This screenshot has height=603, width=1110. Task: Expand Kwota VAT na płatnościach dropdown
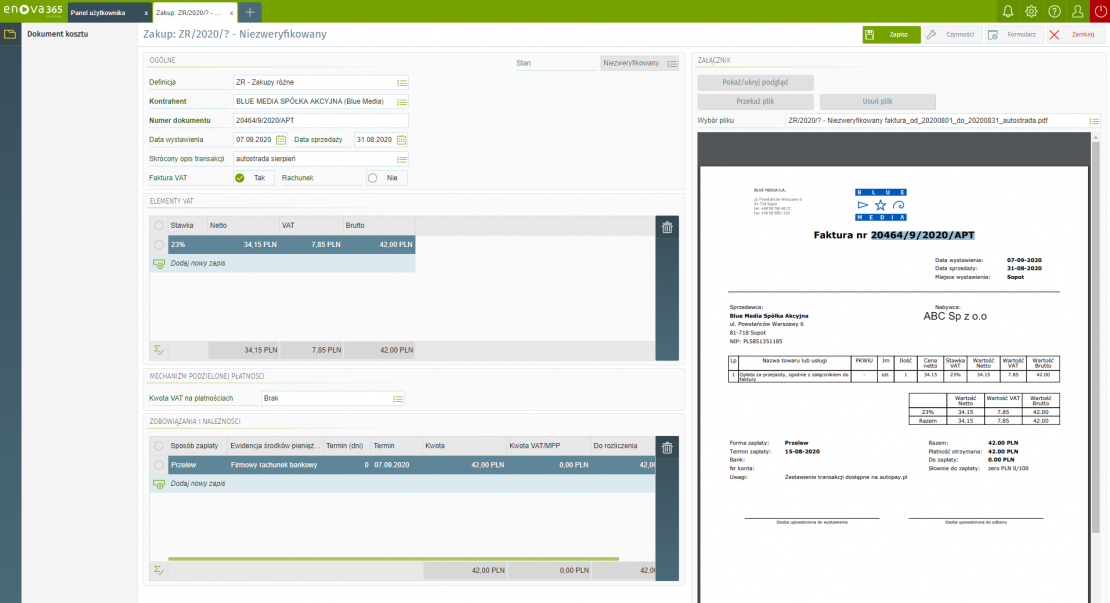(x=398, y=398)
